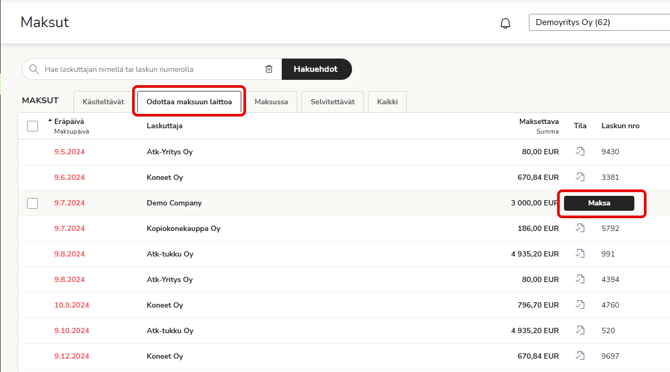Open status icon for invoice 4394

pyautogui.click(x=580, y=279)
